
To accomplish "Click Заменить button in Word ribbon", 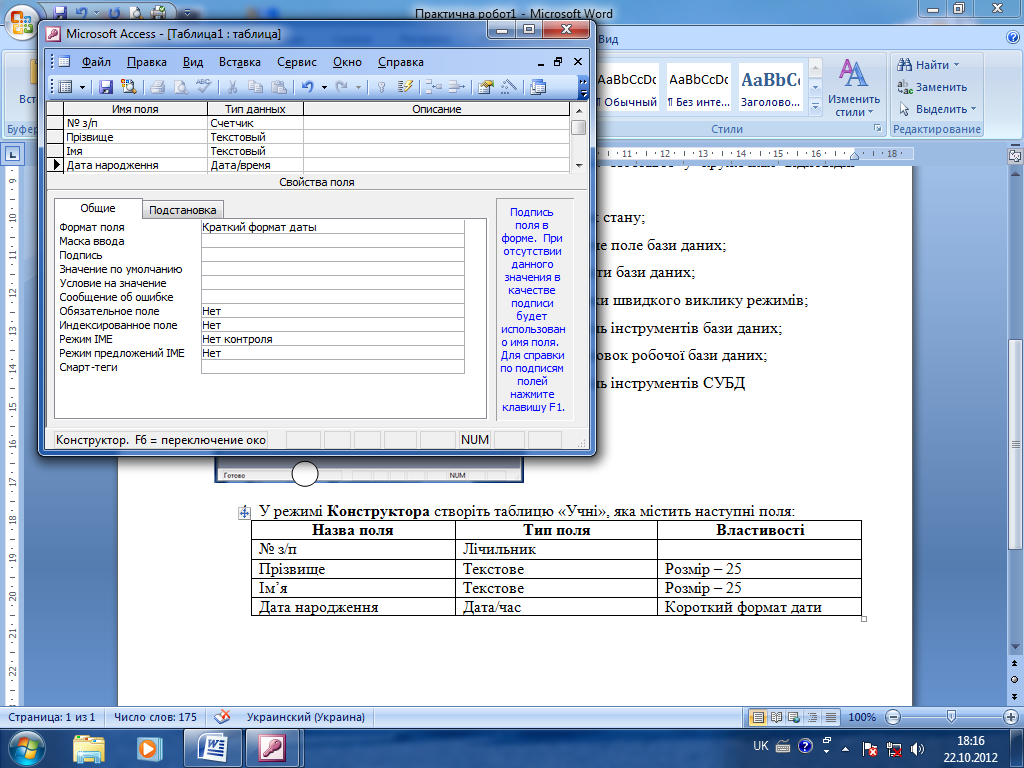I will click(933, 87).
